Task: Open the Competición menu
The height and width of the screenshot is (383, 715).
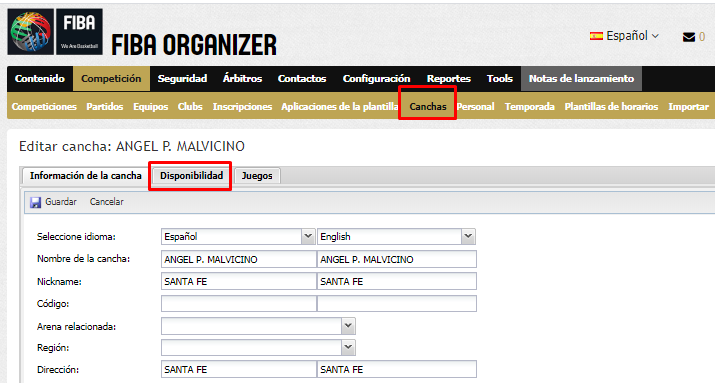Action: [x=111, y=78]
